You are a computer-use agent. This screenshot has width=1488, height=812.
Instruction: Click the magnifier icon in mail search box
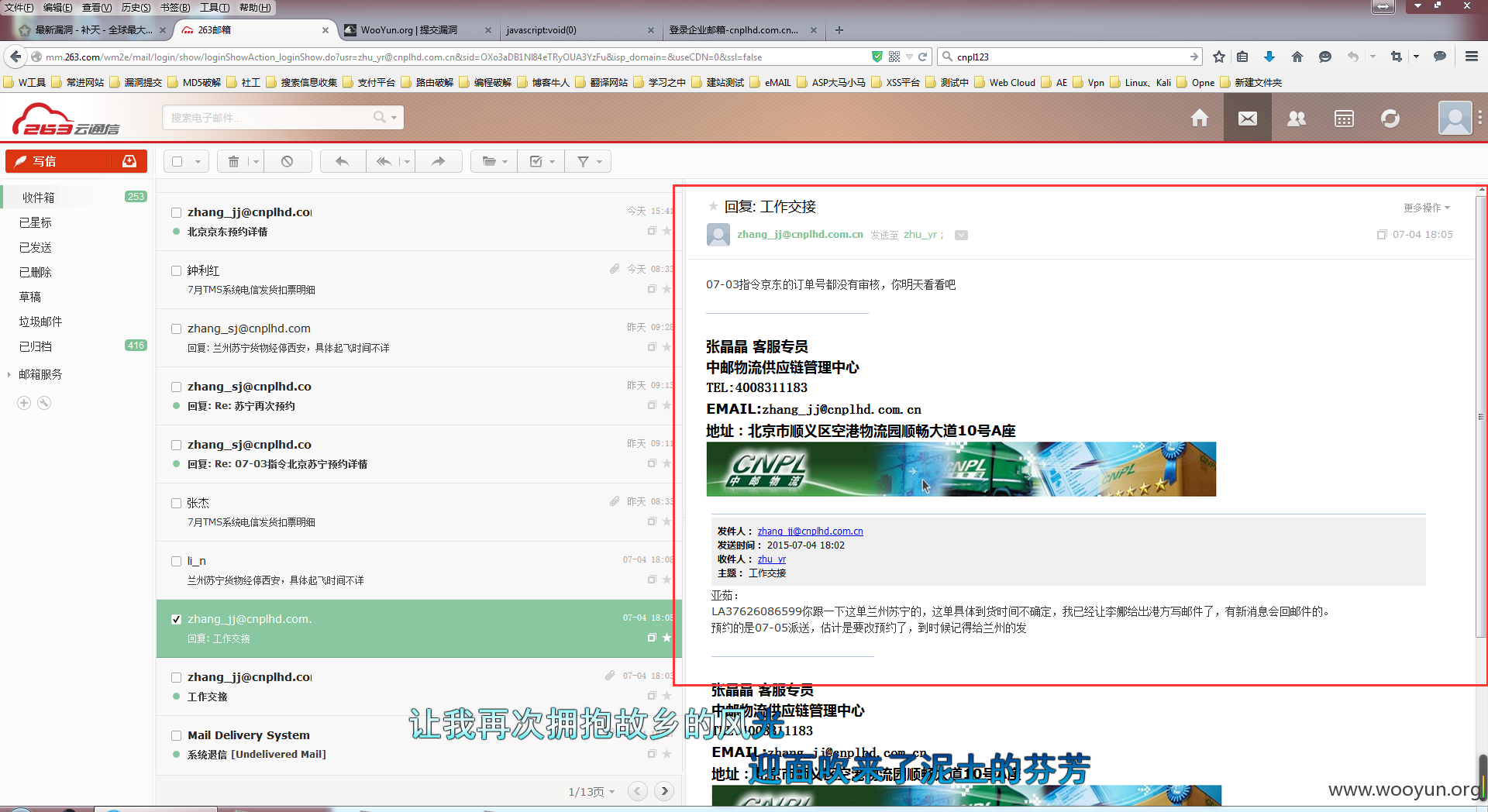tap(379, 117)
